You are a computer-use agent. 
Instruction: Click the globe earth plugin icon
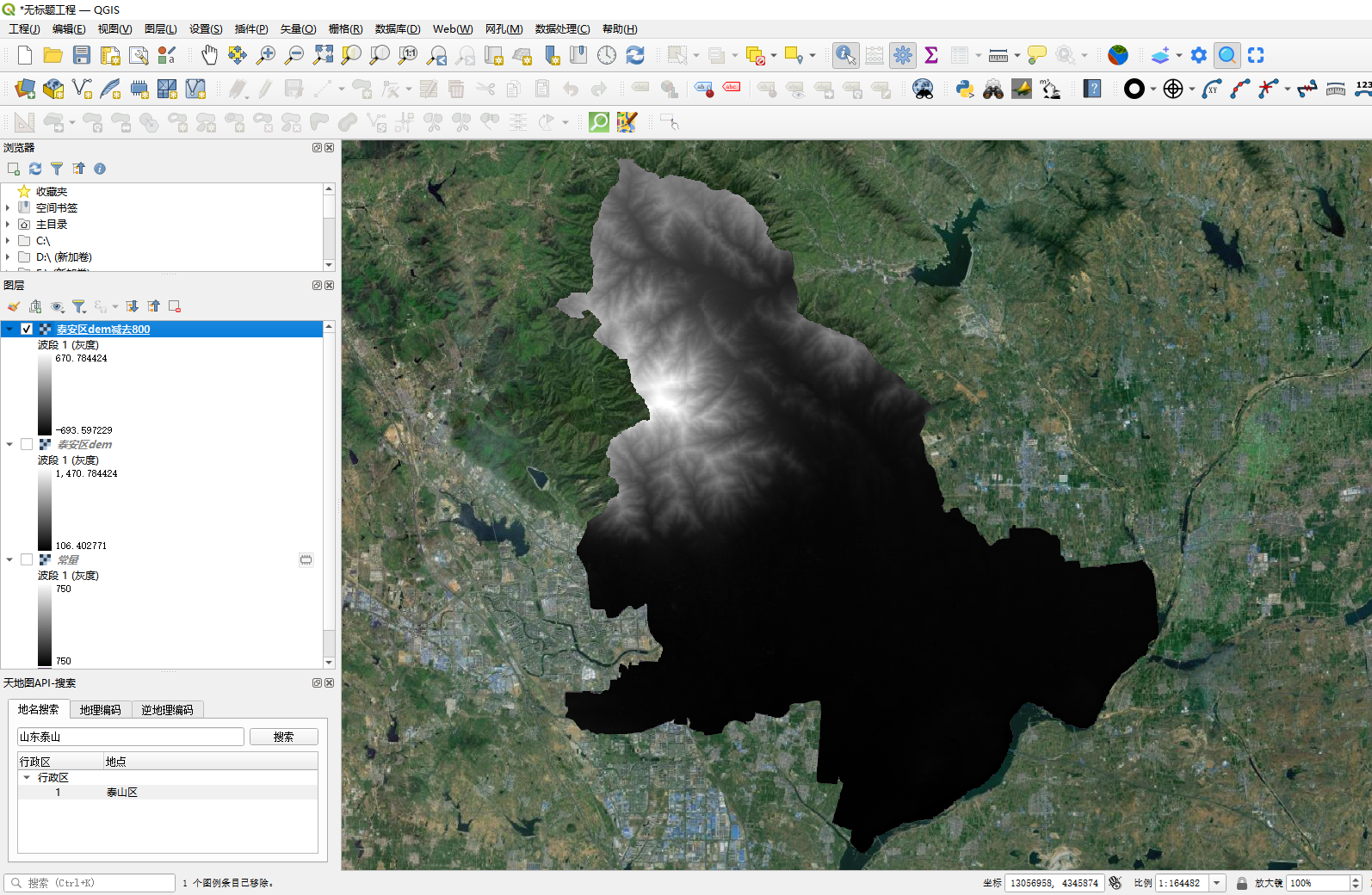click(x=1118, y=55)
